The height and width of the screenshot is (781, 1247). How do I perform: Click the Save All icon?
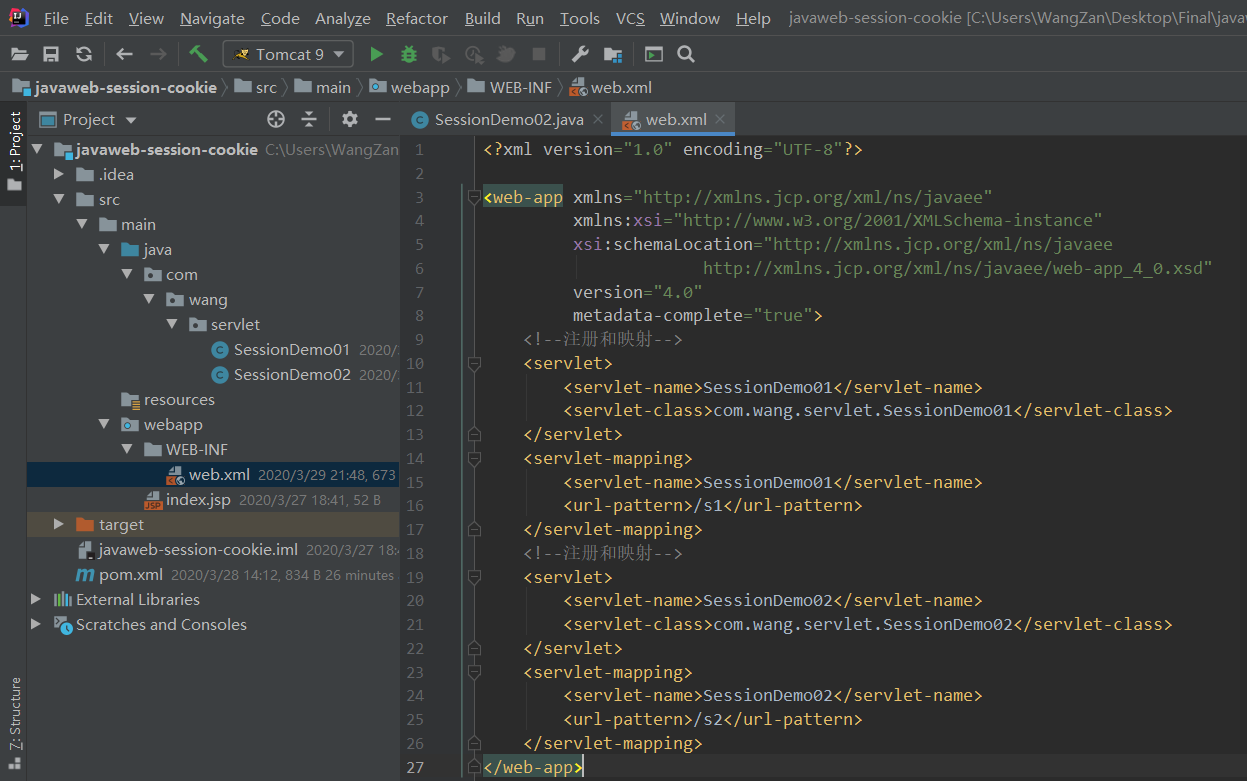pyautogui.click(x=51, y=54)
